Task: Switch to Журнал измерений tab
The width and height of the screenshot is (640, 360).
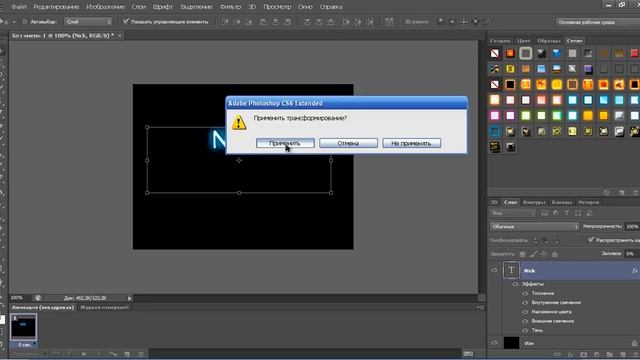Action: (x=104, y=307)
